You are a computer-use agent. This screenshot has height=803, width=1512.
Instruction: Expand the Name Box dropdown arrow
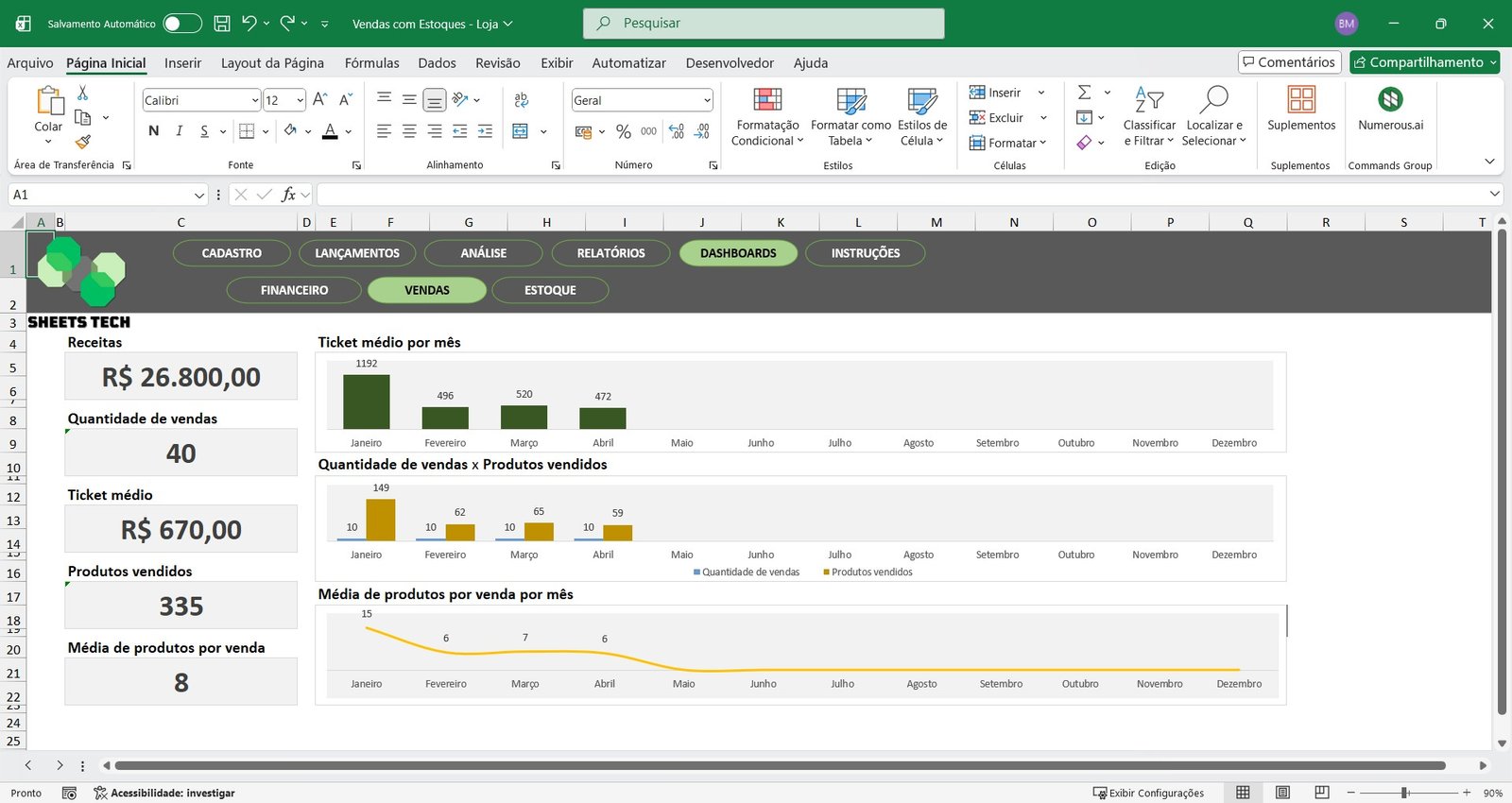click(199, 196)
